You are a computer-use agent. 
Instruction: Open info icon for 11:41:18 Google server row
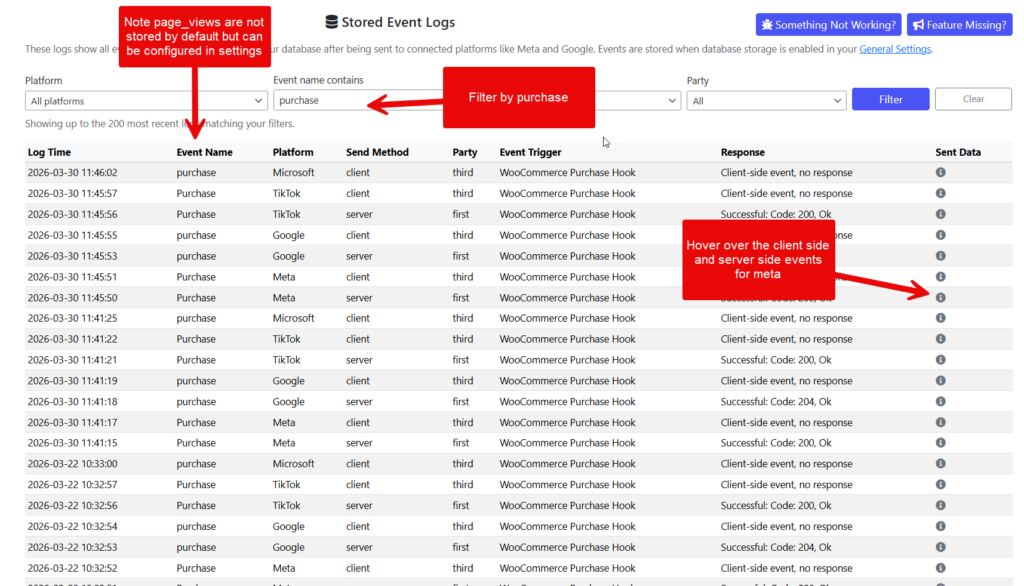940,402
